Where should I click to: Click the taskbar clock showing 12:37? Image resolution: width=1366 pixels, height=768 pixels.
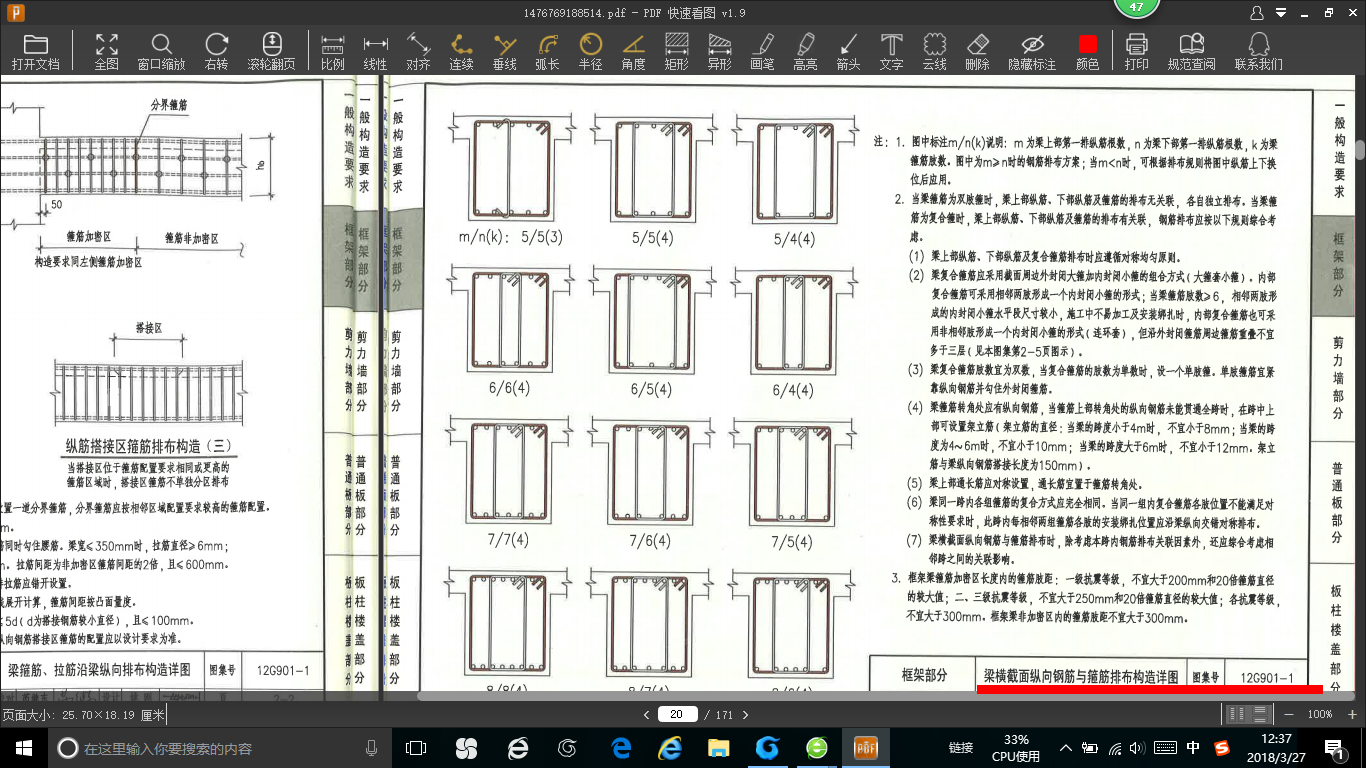[1275, 747]
